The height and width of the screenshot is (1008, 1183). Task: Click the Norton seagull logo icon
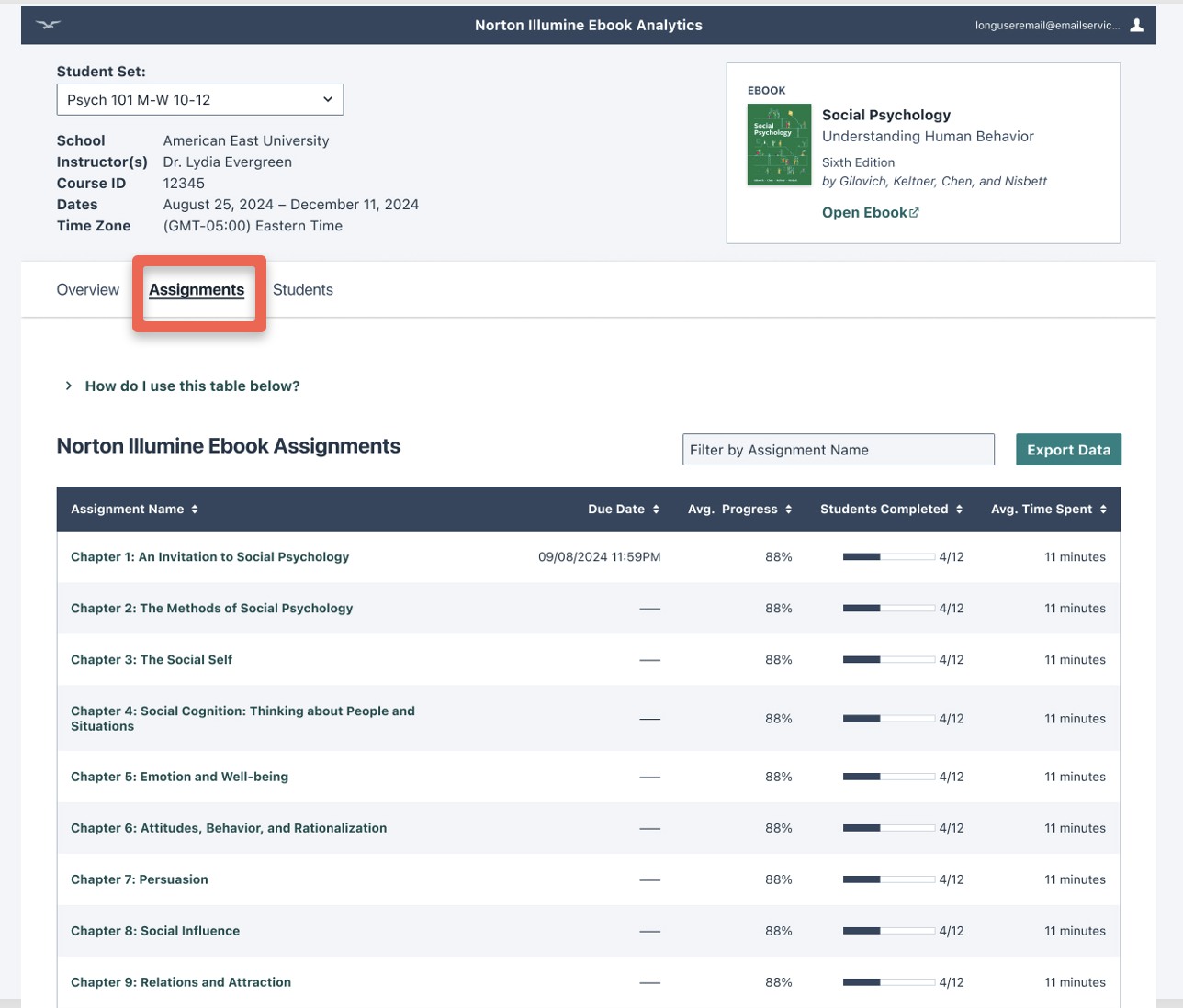pos(49,25)
